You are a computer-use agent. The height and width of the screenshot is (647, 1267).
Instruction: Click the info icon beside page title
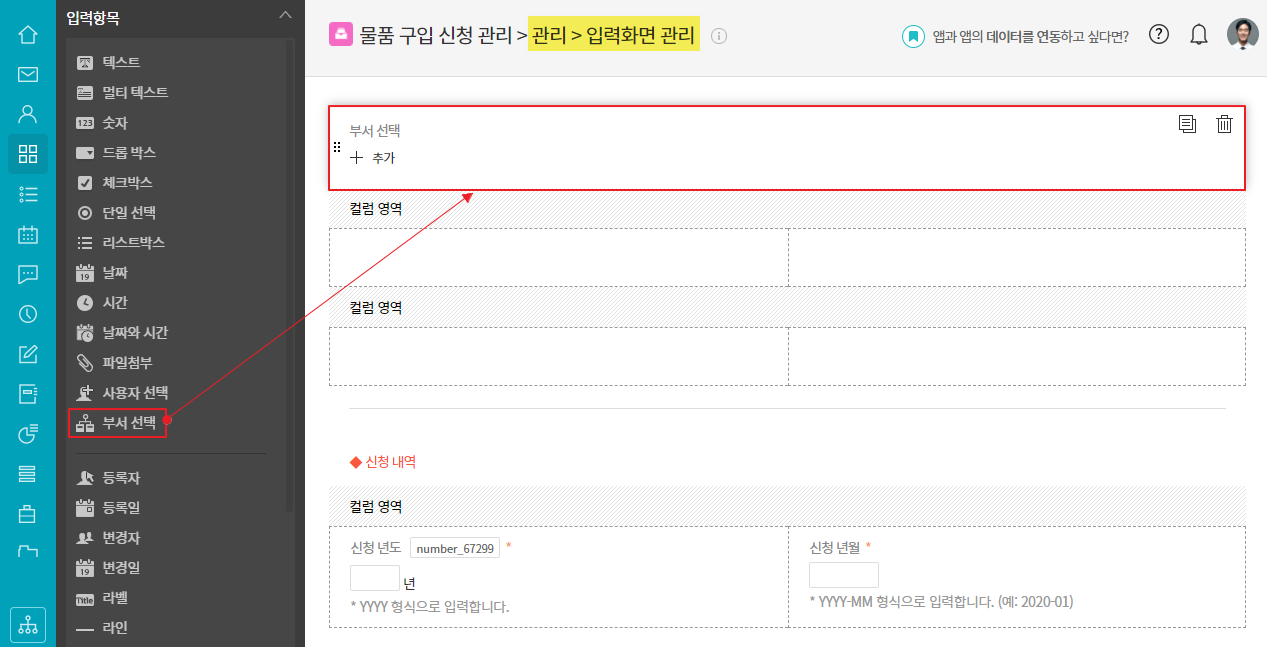pyautogui.click(x=719, y=36)
